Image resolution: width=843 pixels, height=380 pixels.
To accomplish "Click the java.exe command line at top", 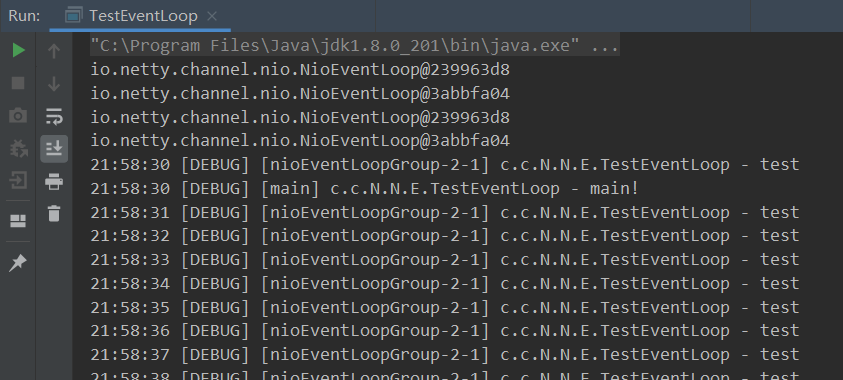I will click(355, 46).
